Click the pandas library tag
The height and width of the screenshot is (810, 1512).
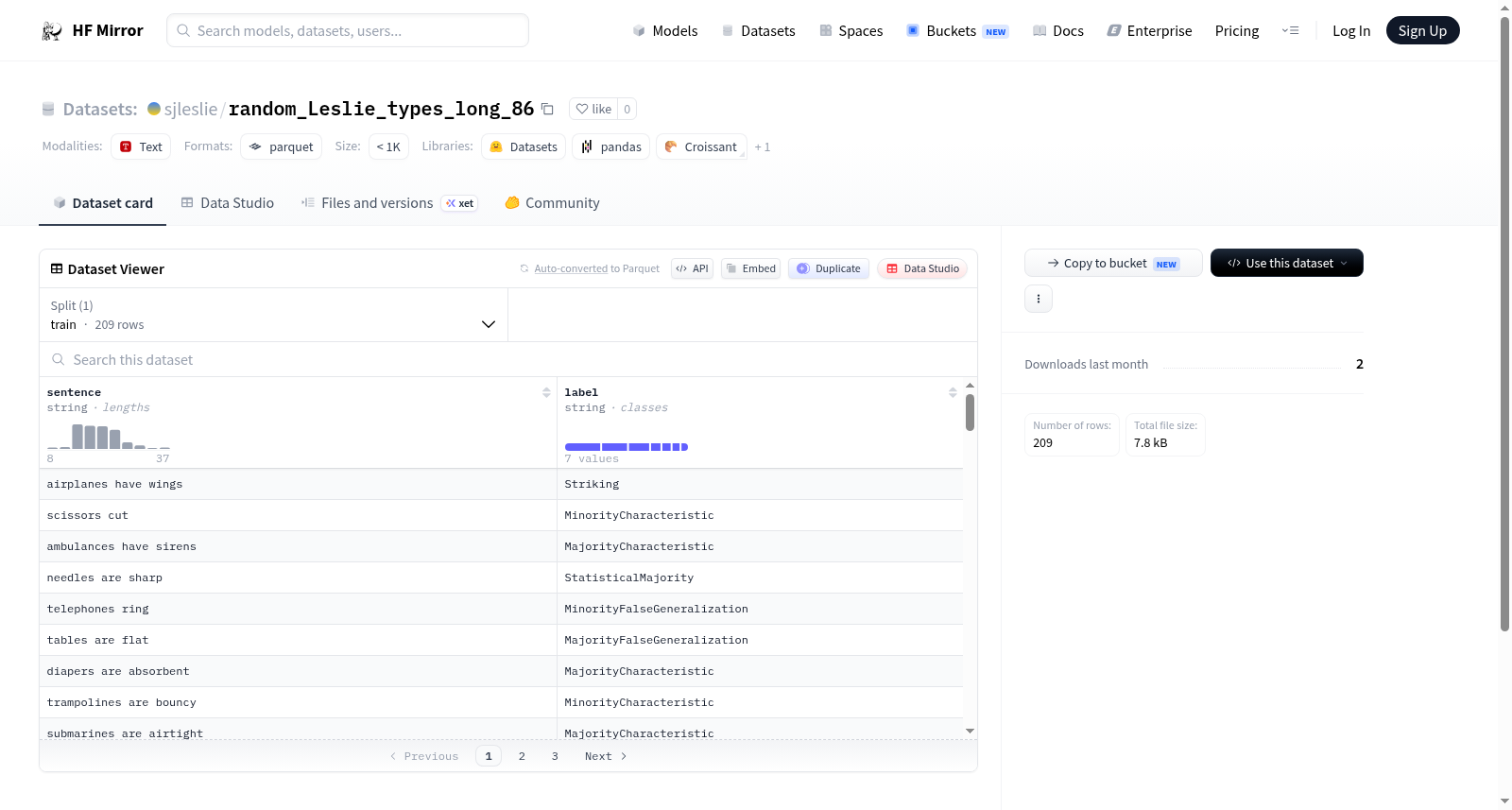coord(610,147)
